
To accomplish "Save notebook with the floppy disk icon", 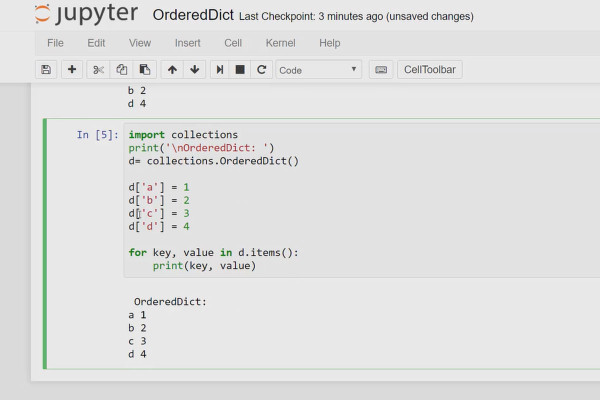I will pos(46,70).
